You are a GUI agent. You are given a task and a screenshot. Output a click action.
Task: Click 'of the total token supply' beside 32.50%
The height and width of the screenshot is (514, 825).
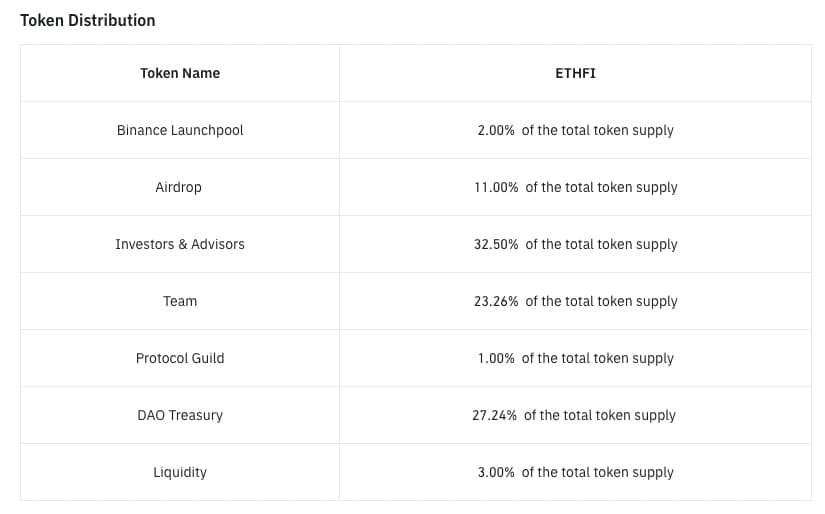coord(601,244)
